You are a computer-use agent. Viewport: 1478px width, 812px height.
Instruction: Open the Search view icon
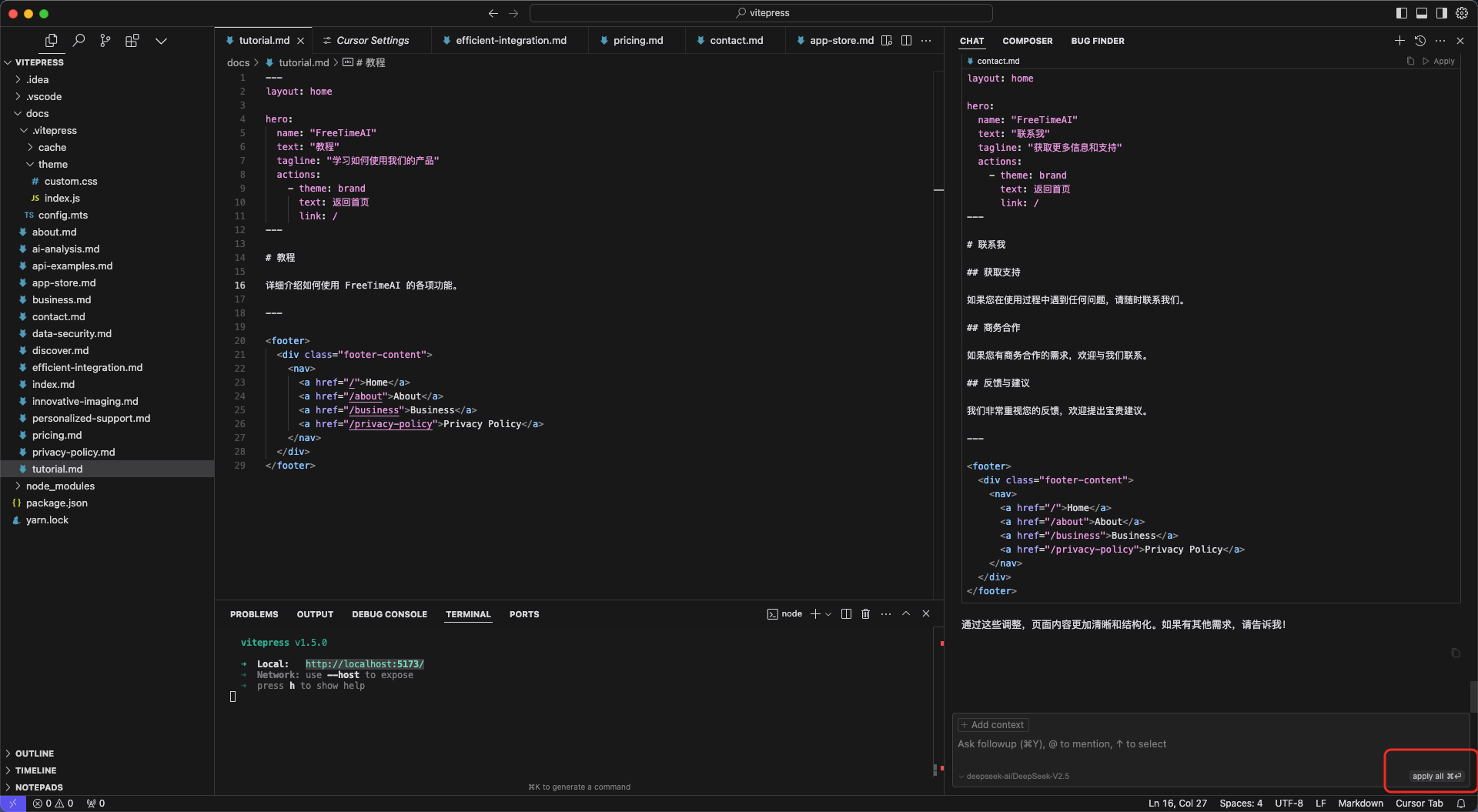(79, 41)
